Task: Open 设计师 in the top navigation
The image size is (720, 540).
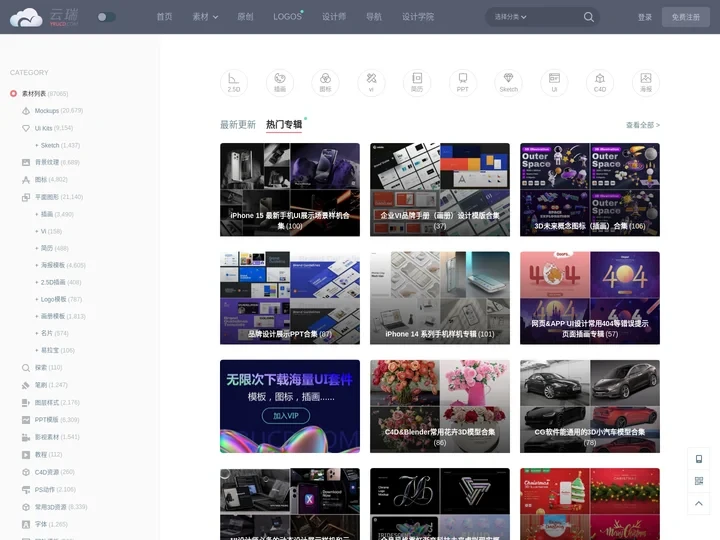Action: (334, 17)
